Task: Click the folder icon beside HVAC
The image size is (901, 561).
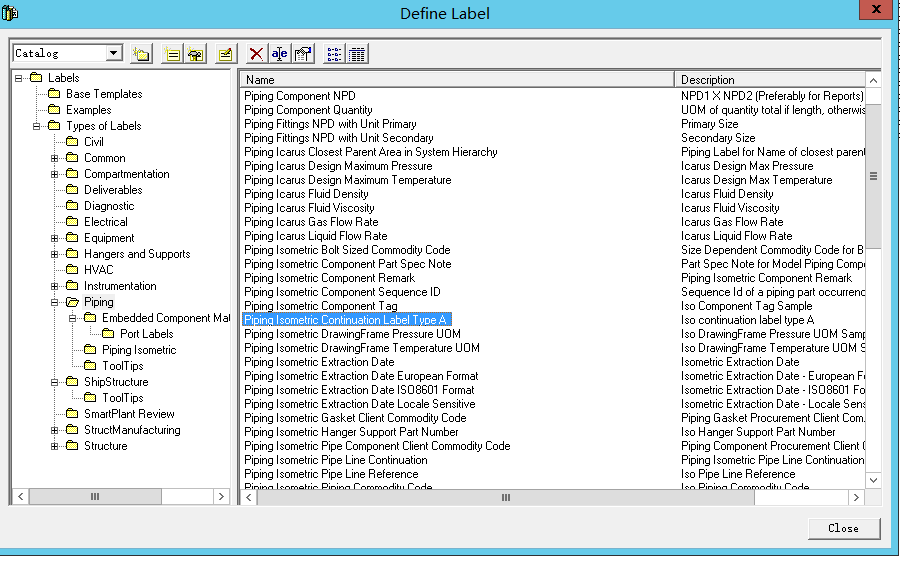Action: tap(72, 270)
